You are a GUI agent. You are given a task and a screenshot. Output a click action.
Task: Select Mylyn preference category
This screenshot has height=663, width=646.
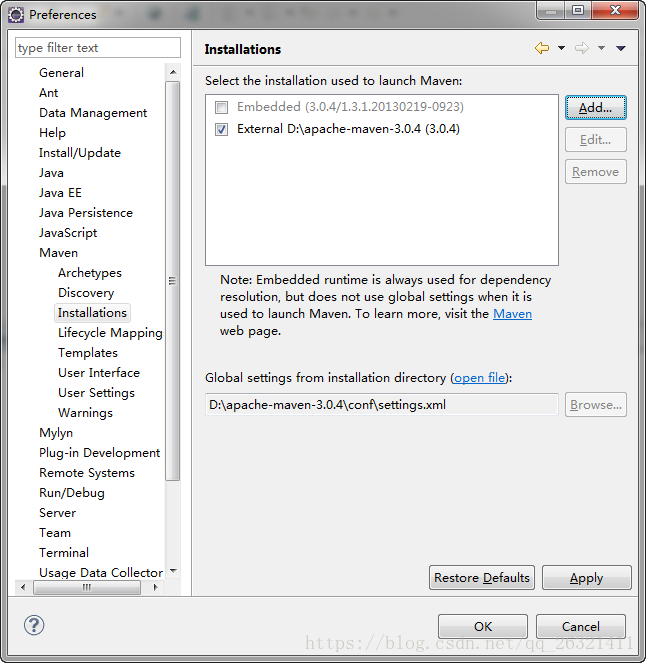[56, 433]
